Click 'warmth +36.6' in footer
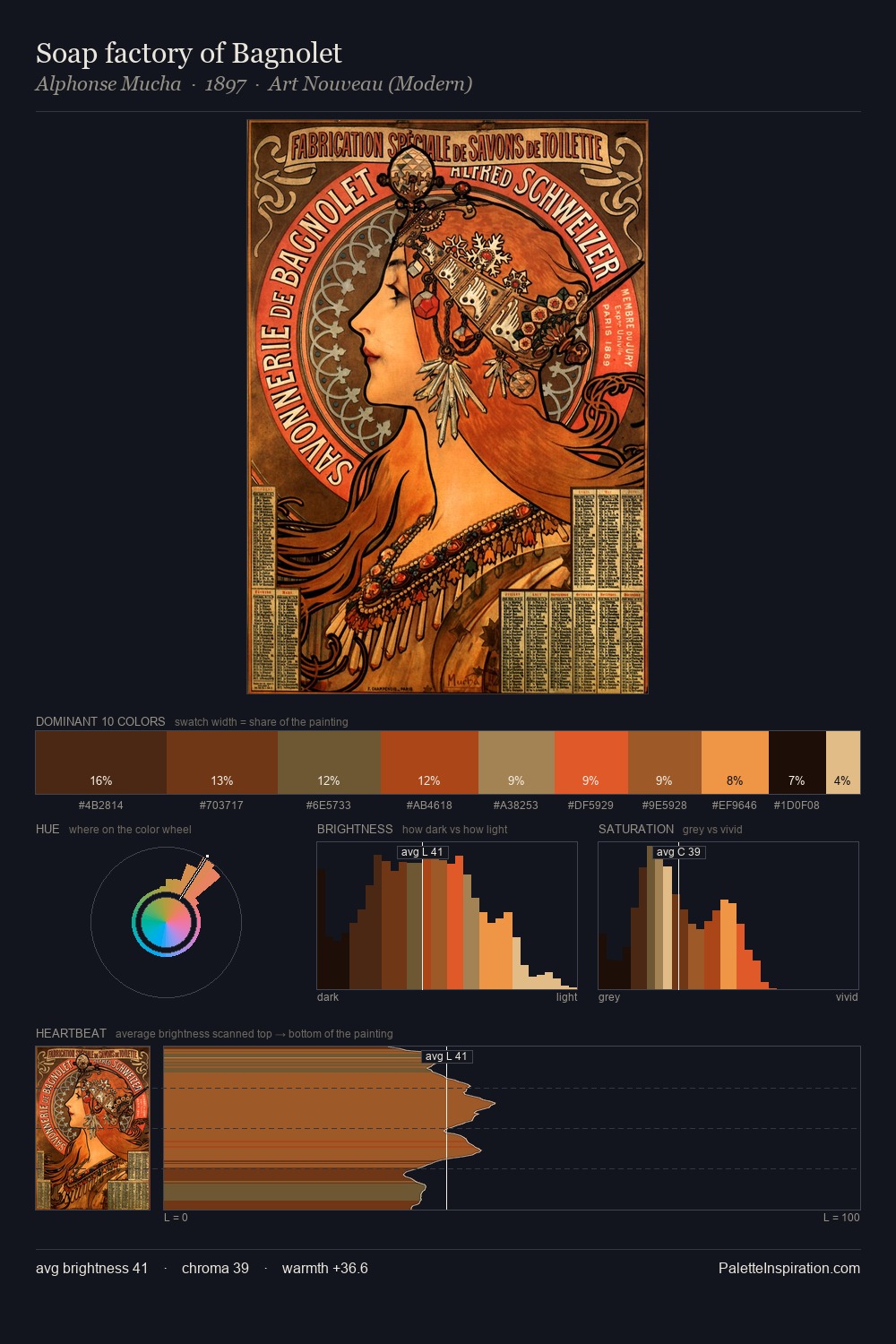The width and height of the screenshot is (896, 1344). [x=325, y=1268]
